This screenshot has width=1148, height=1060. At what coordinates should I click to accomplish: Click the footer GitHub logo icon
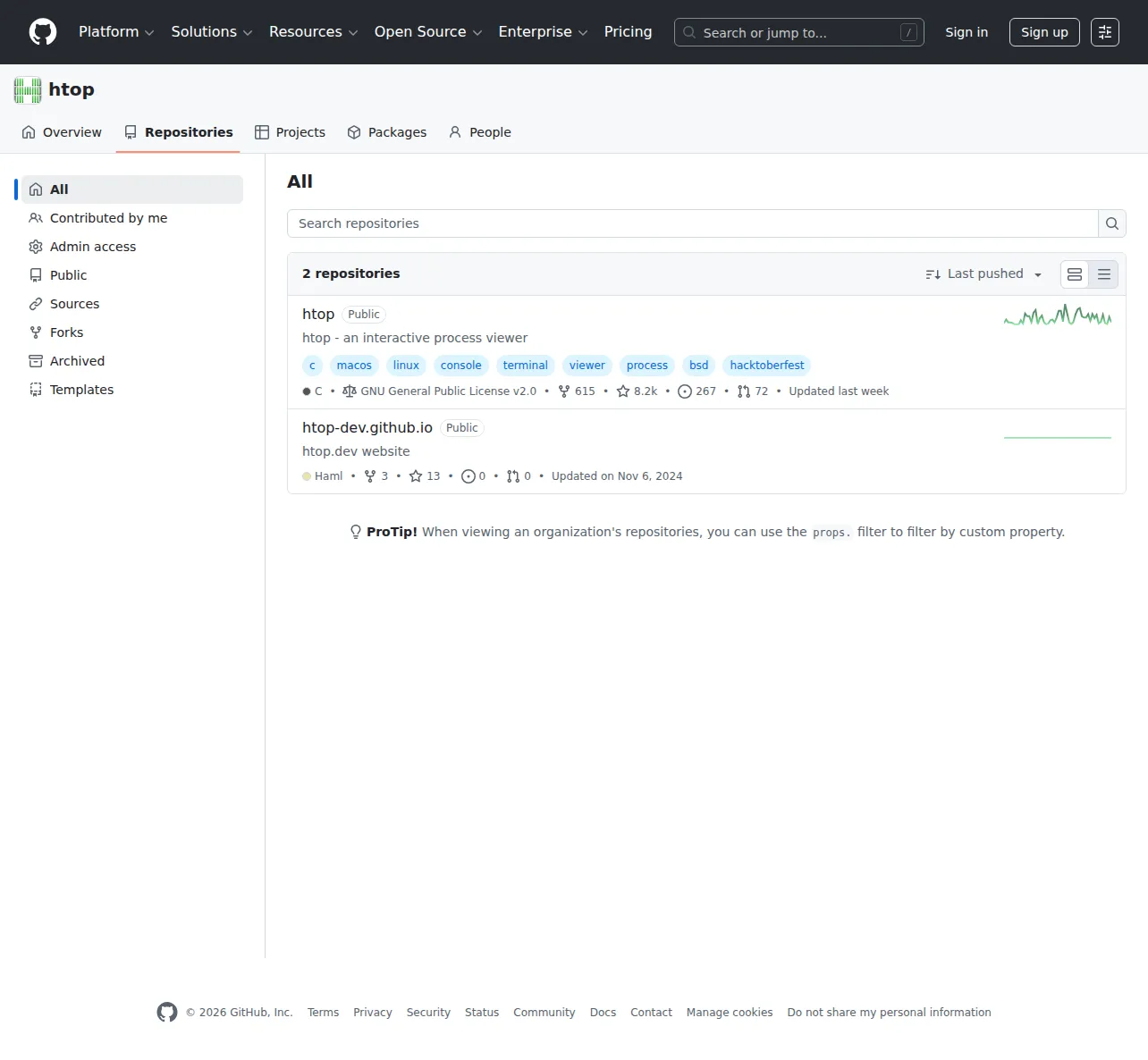click(167, 1012)
